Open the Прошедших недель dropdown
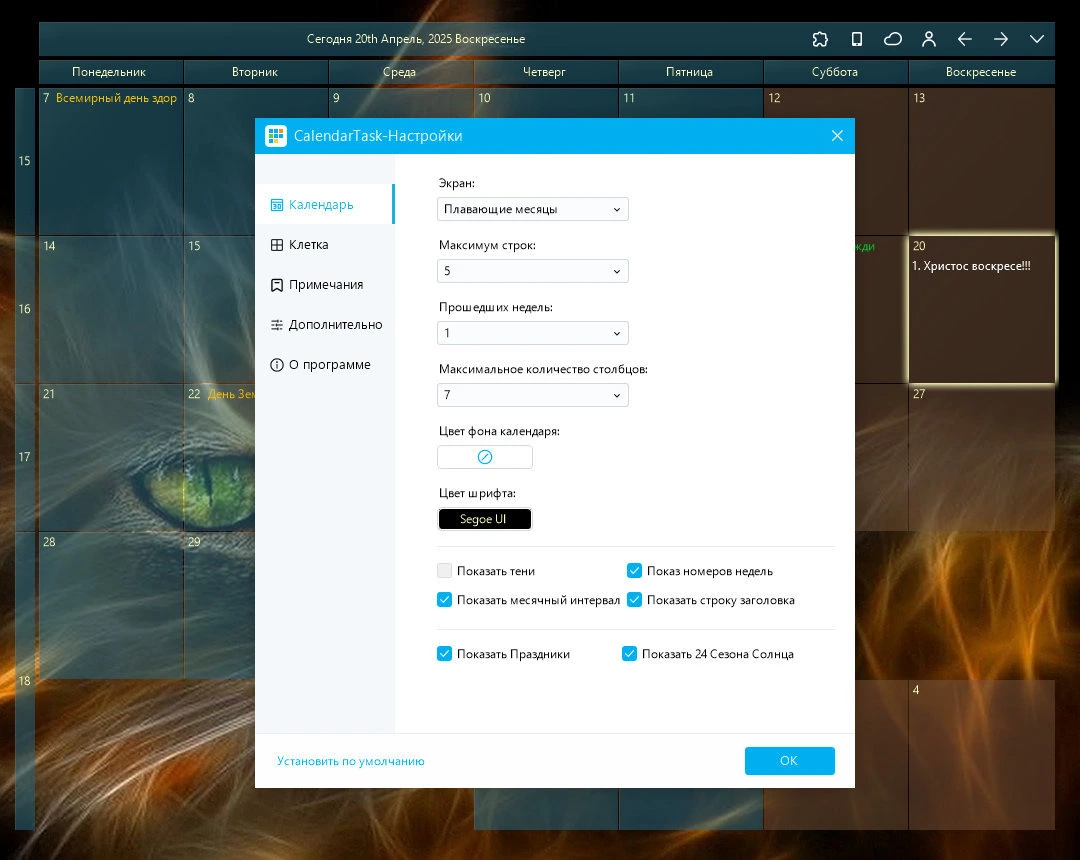Viewport: 1080px width, 860px height. click(x=532, y=333)
